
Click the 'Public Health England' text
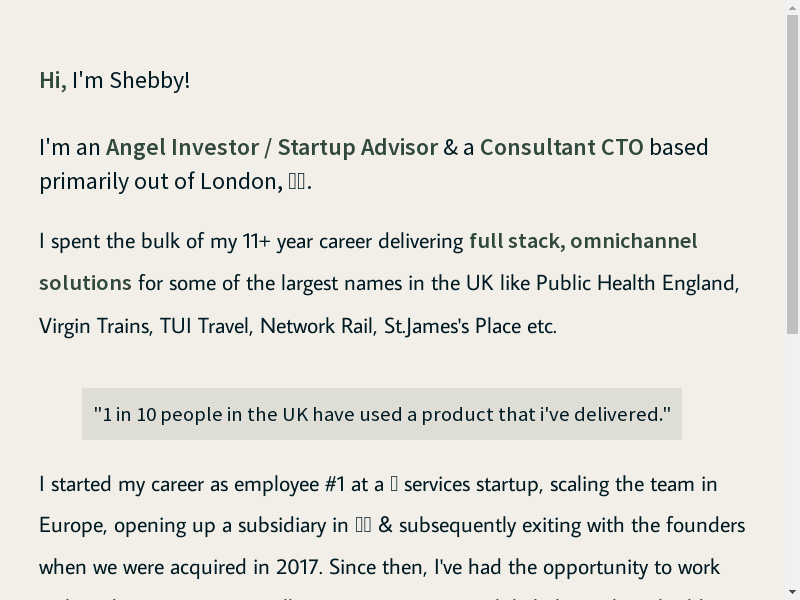(637, 283)
